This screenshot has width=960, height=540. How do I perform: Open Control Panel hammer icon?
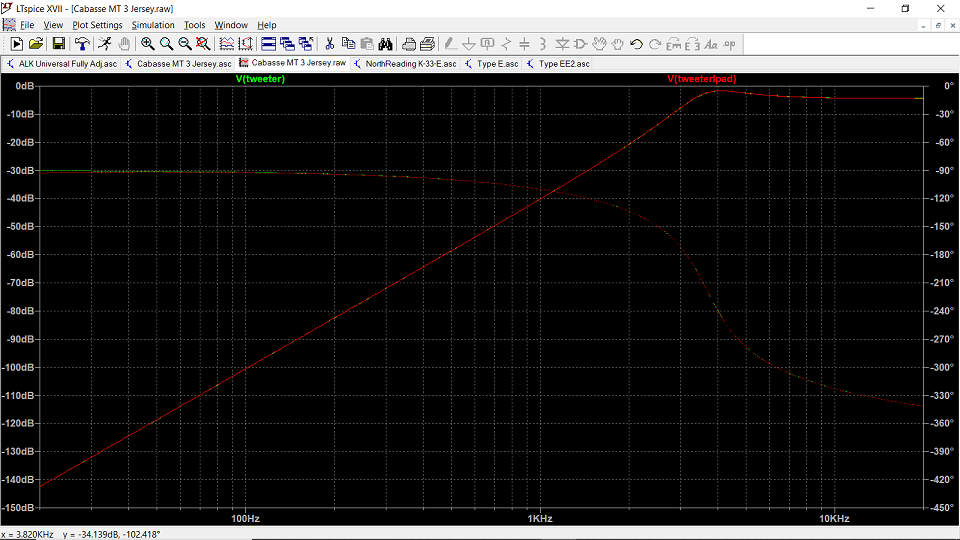click(82, 44)
